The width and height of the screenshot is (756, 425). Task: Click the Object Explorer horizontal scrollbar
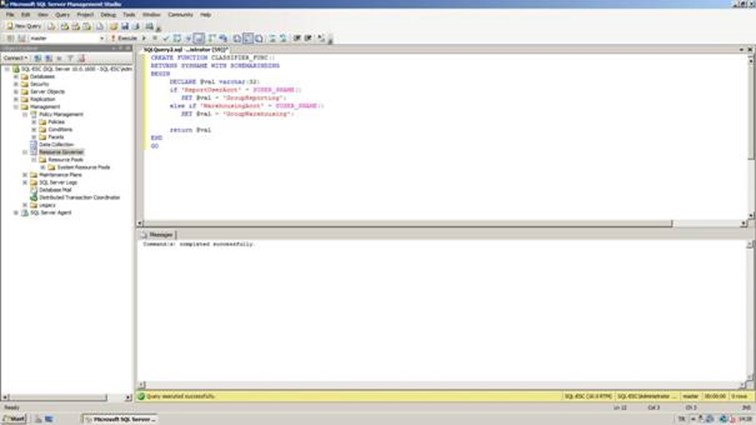56,398
